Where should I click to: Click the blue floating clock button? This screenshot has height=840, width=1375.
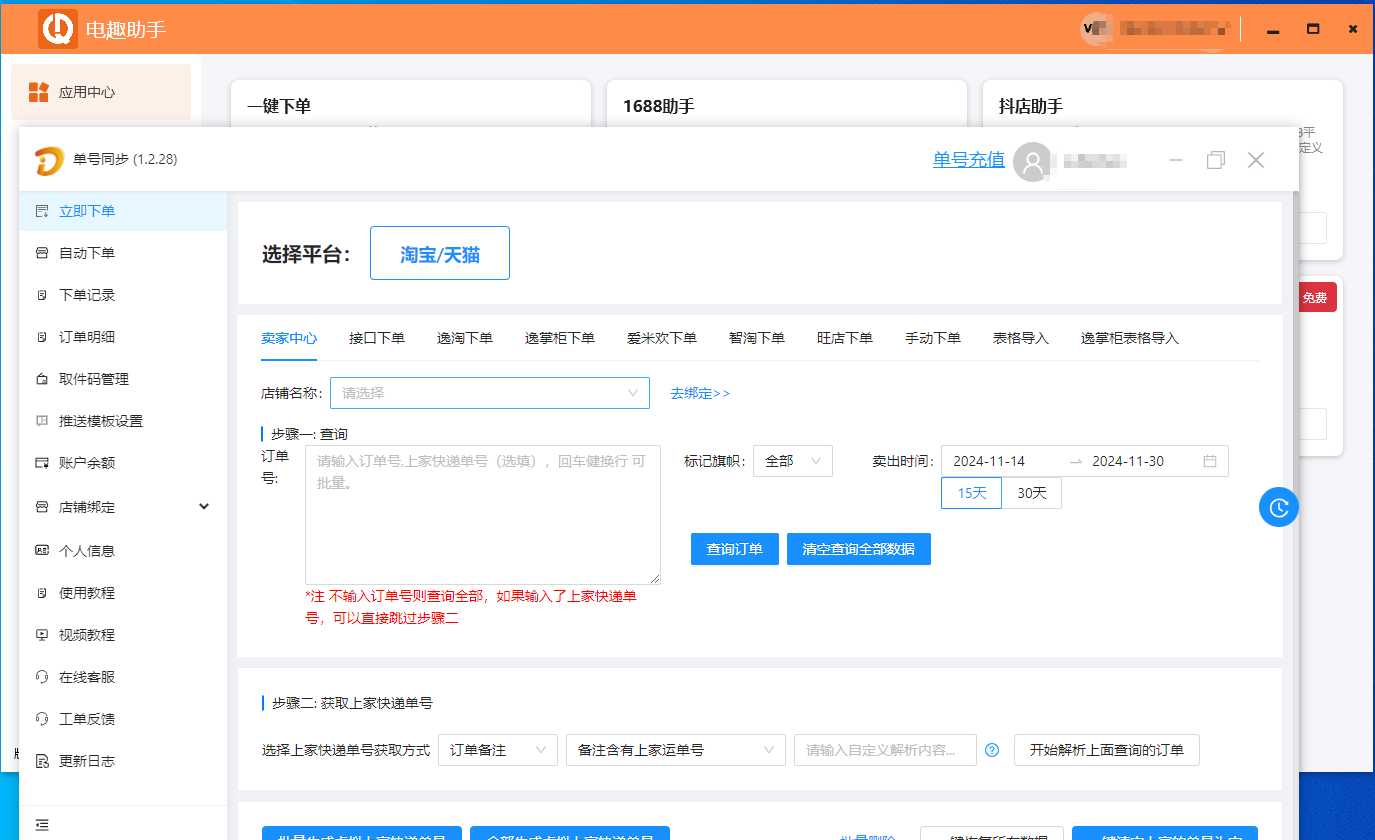pyautogui.click(x=1278, y=507)
